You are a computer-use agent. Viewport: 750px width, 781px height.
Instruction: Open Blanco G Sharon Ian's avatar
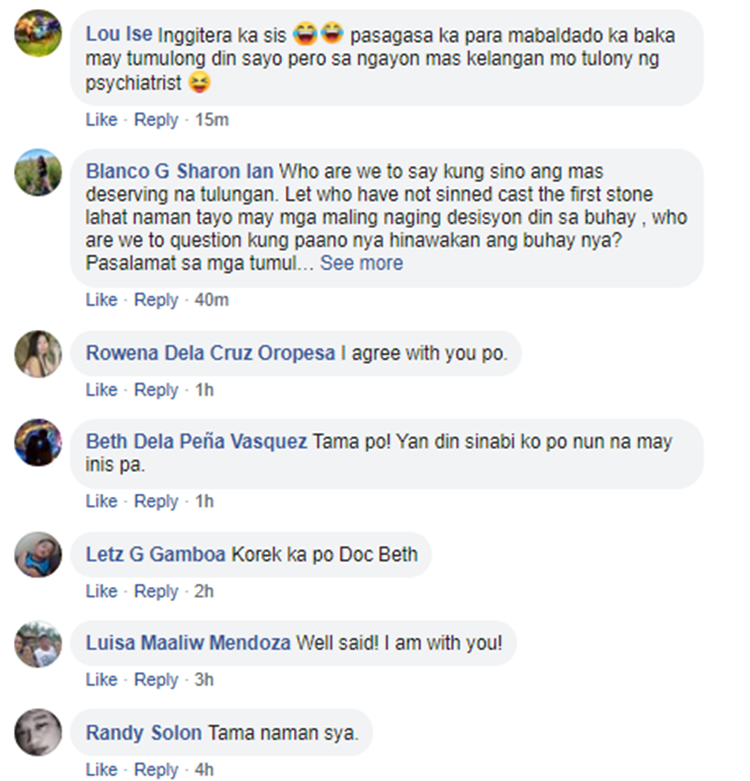pyautogui.click(x=38, y=172)
